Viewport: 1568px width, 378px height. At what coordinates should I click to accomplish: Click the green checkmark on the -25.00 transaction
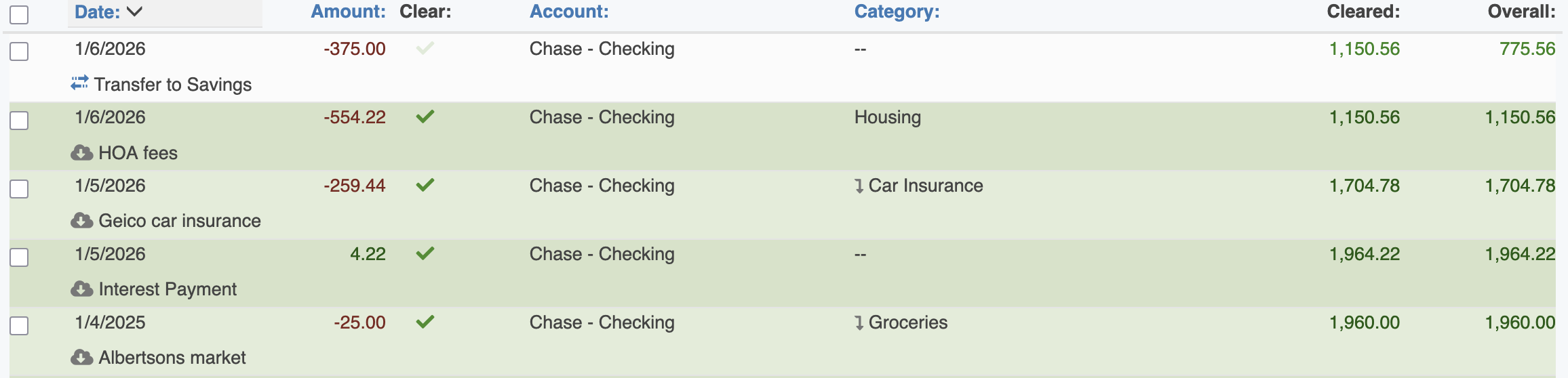coord(425,322)
